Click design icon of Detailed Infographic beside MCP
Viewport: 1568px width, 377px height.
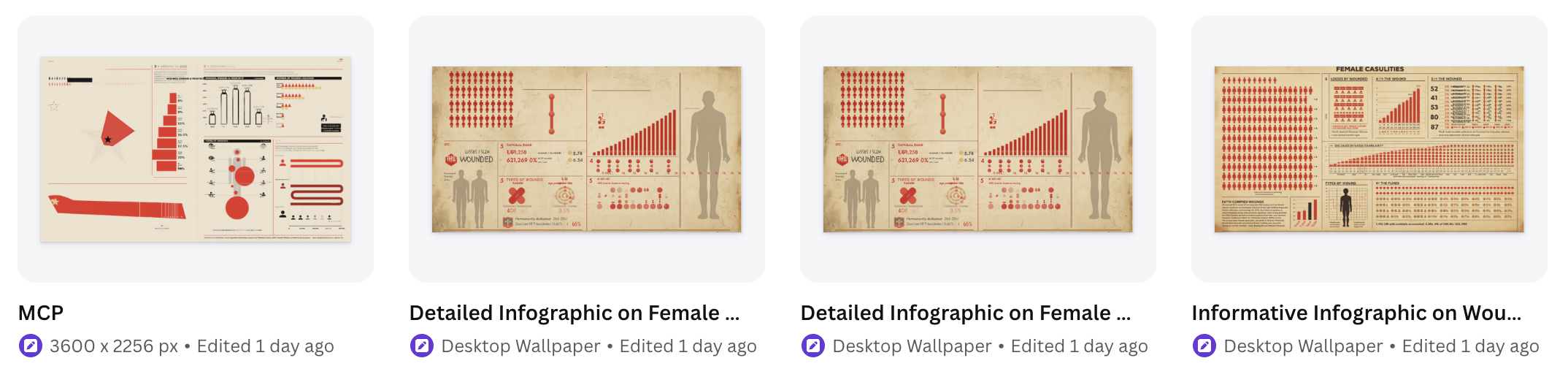(421, 346)
